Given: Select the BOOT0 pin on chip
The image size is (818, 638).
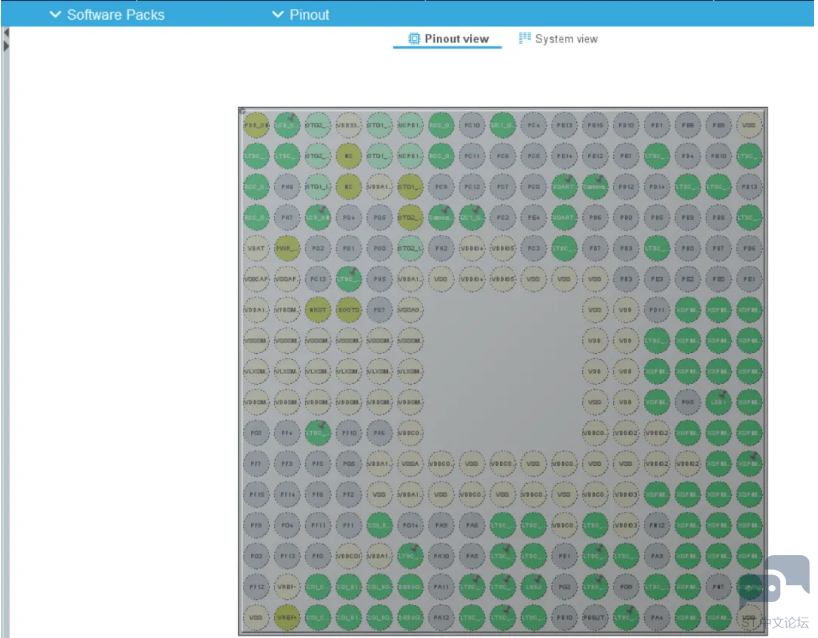Looking at the screenshot, I should click(348, 310).
